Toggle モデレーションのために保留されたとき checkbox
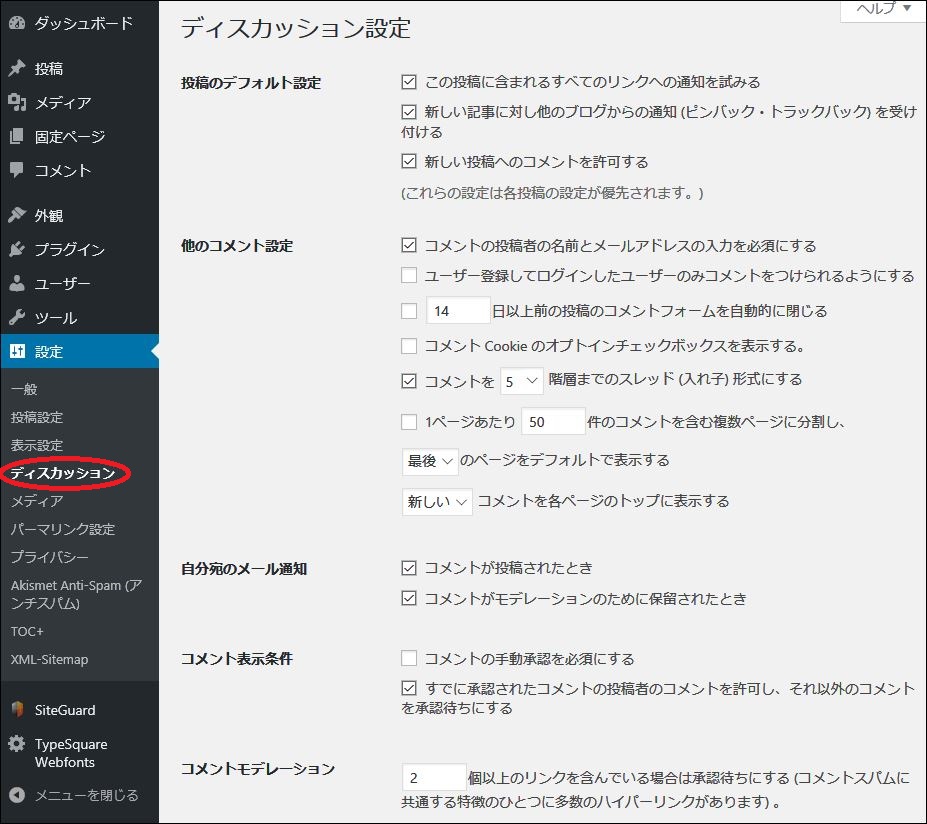This screenshot has width=927, height=824. 409,598
